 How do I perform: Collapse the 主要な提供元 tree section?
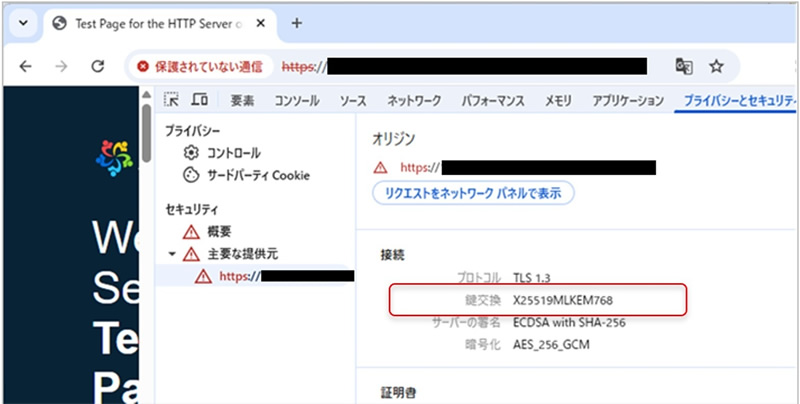point(172,254)
